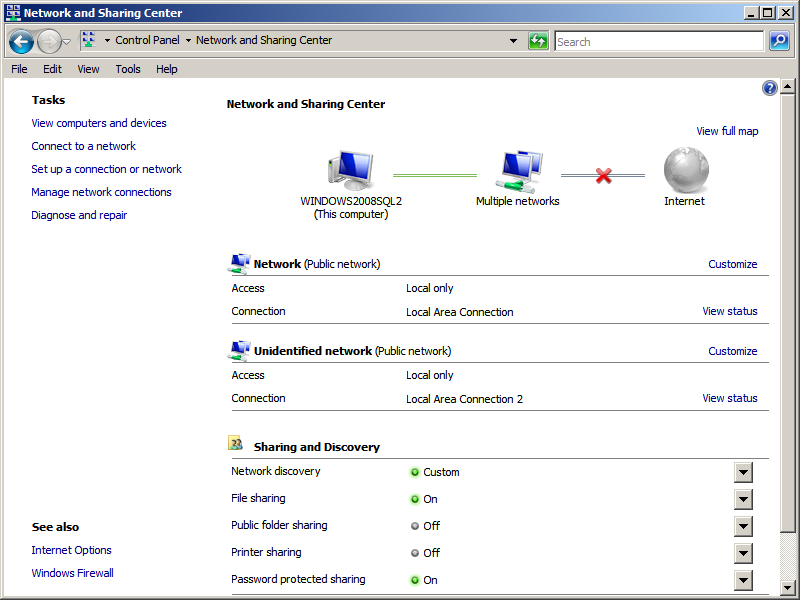The width and height of the screenshot is (800, 600).
Task: Click the 'Local Area Connection 2' text
Action: pyautogui.click(x=464, y=399)
